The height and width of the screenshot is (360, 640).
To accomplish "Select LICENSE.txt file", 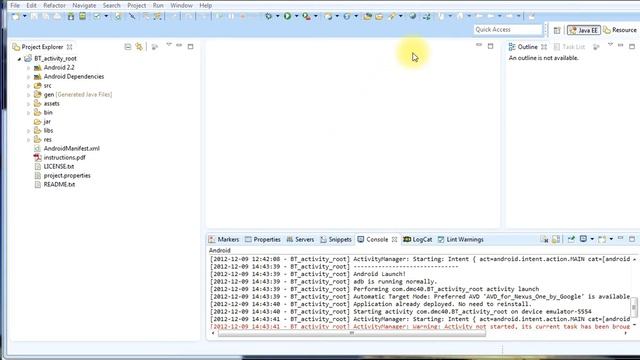I will pyautogui.click(x=54, y=167).
